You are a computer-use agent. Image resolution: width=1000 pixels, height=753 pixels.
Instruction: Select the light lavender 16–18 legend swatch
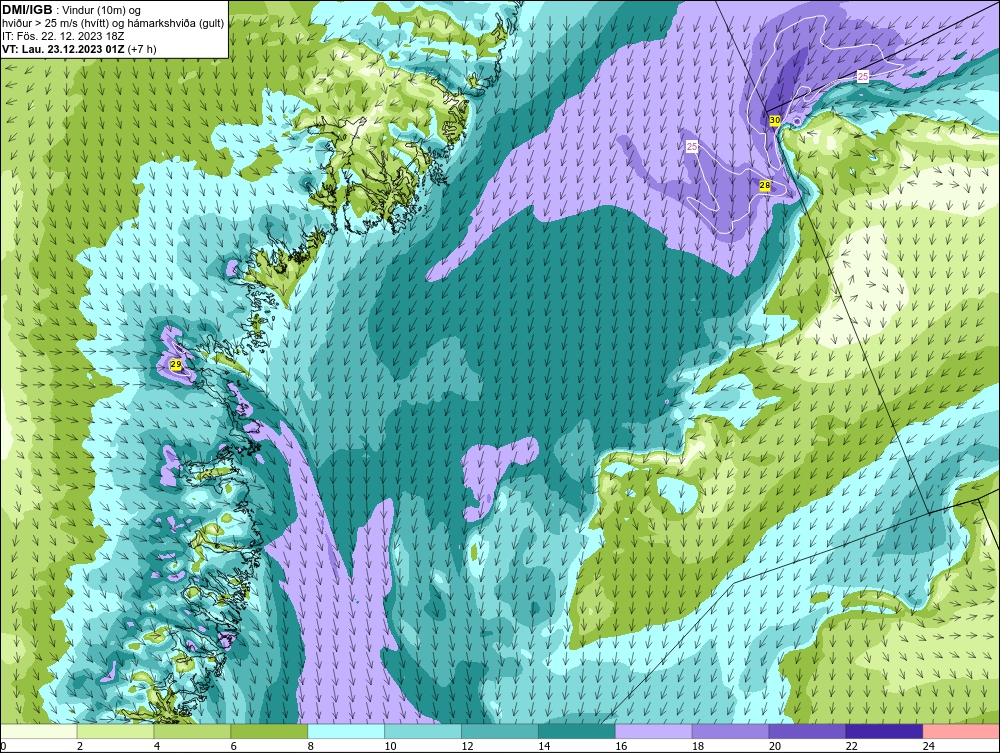coord(654,731)
